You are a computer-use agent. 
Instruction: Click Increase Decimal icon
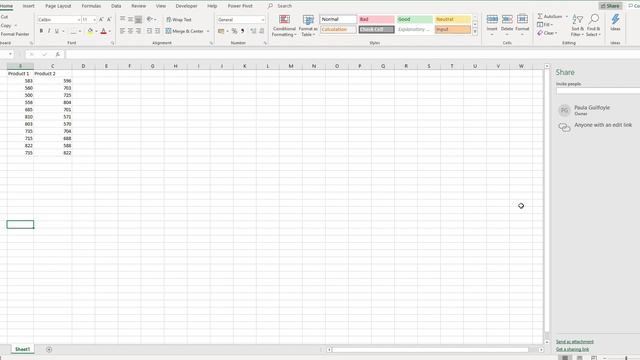253,31
